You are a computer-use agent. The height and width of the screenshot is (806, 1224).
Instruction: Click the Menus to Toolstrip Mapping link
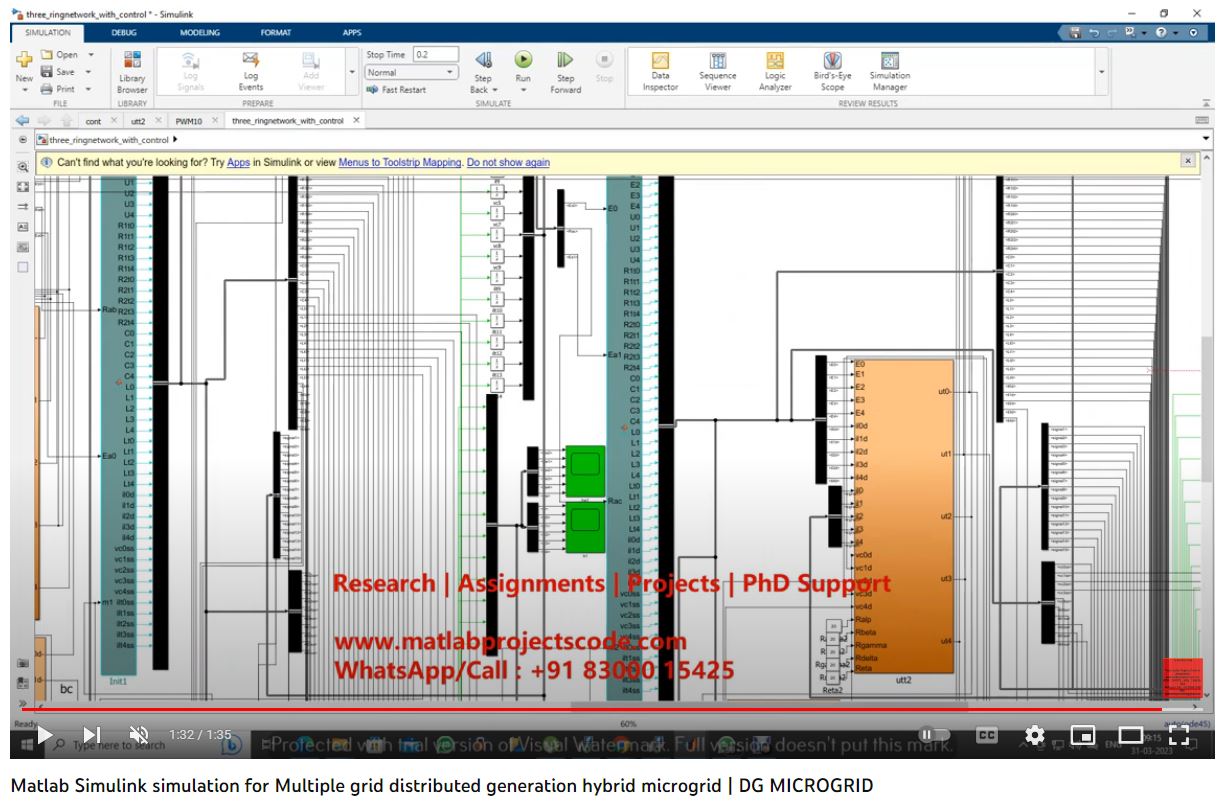[x=400, y=162]
